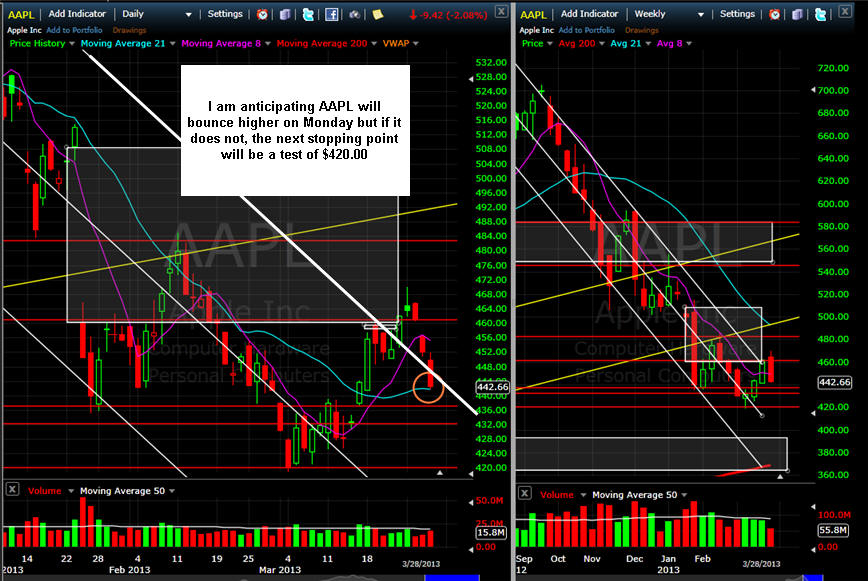The height and width of the screenshot is (581, 868).
Task: Open the alarm clock alert icon in Weekly chart
Action: (774, 14)
